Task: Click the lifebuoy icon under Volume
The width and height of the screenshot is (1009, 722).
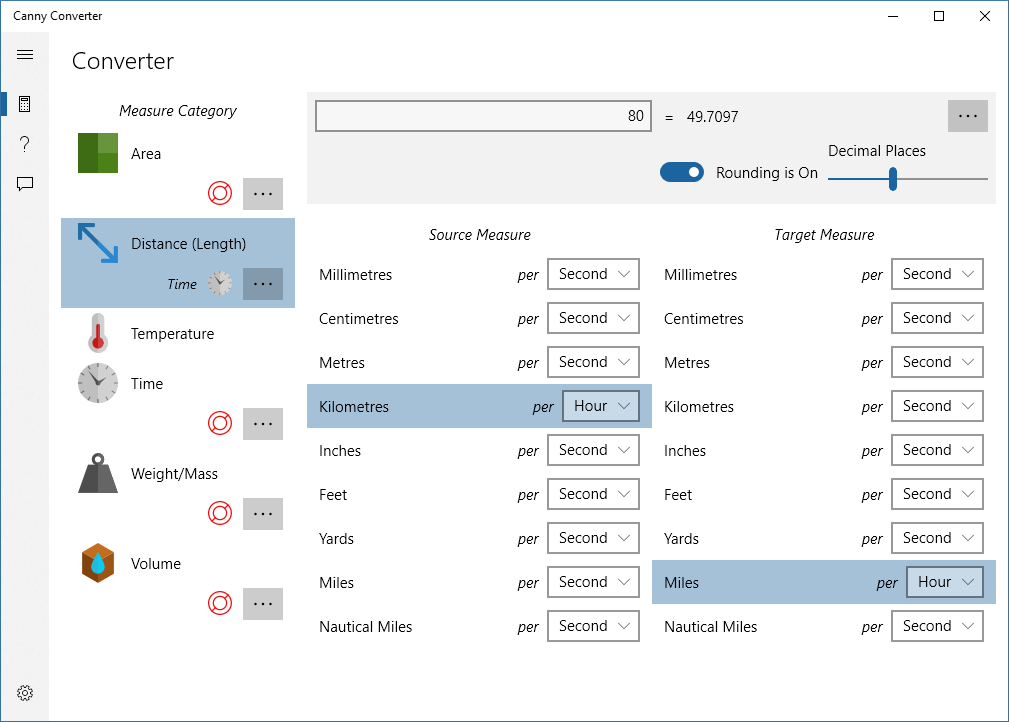Action: click(x=220, y=603)
